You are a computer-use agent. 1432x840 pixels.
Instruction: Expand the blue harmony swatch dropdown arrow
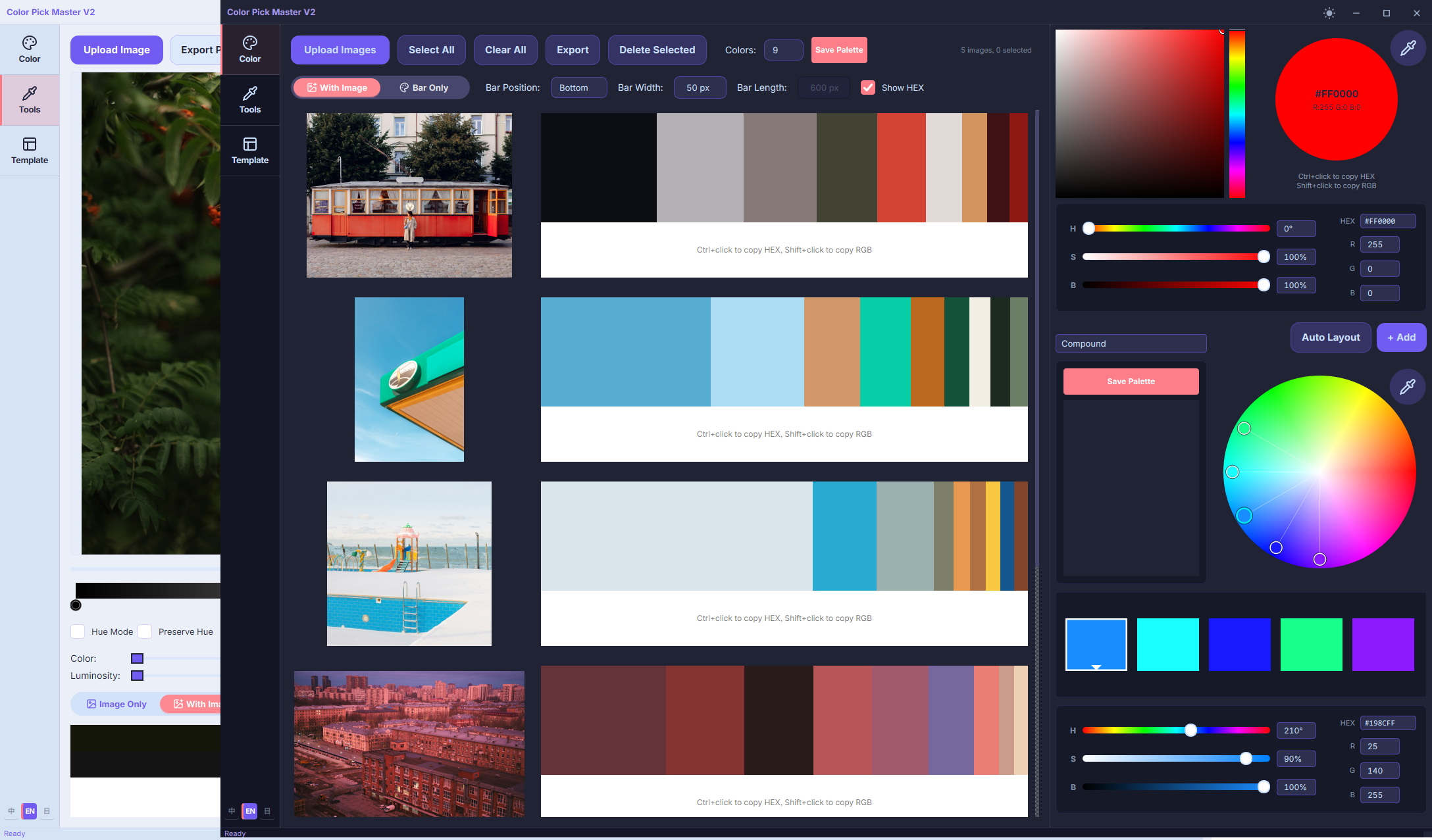[x=1096, y=665]
